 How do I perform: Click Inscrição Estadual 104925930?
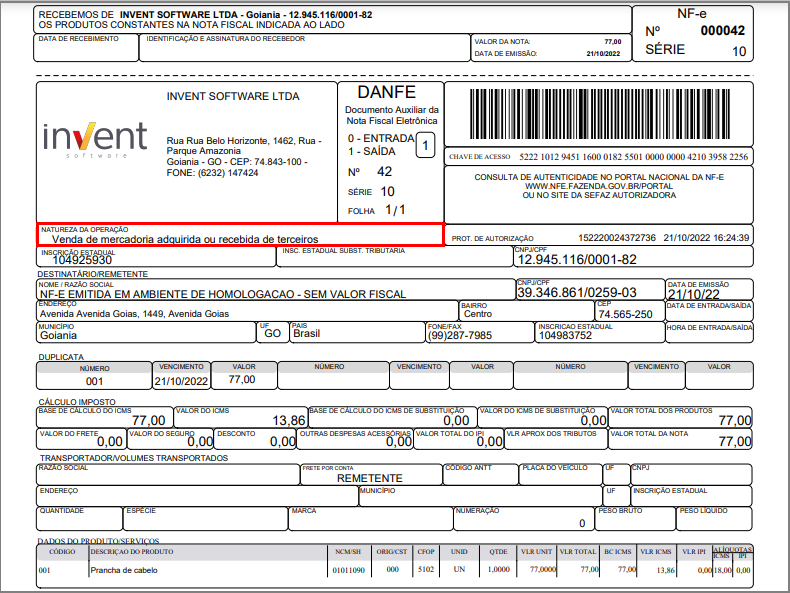coord(82,260)
